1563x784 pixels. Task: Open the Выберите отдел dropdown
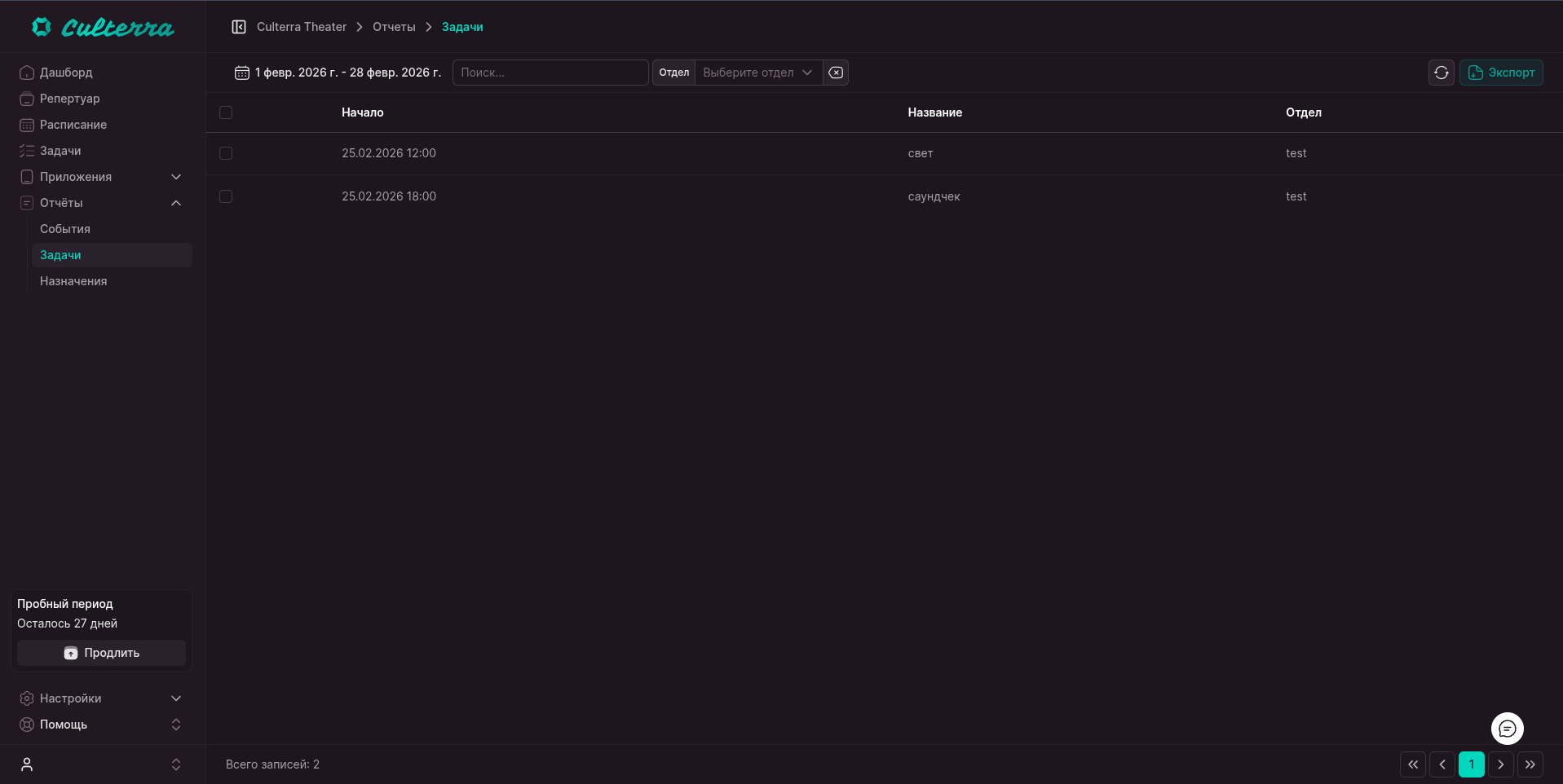(x=757, y=73)
